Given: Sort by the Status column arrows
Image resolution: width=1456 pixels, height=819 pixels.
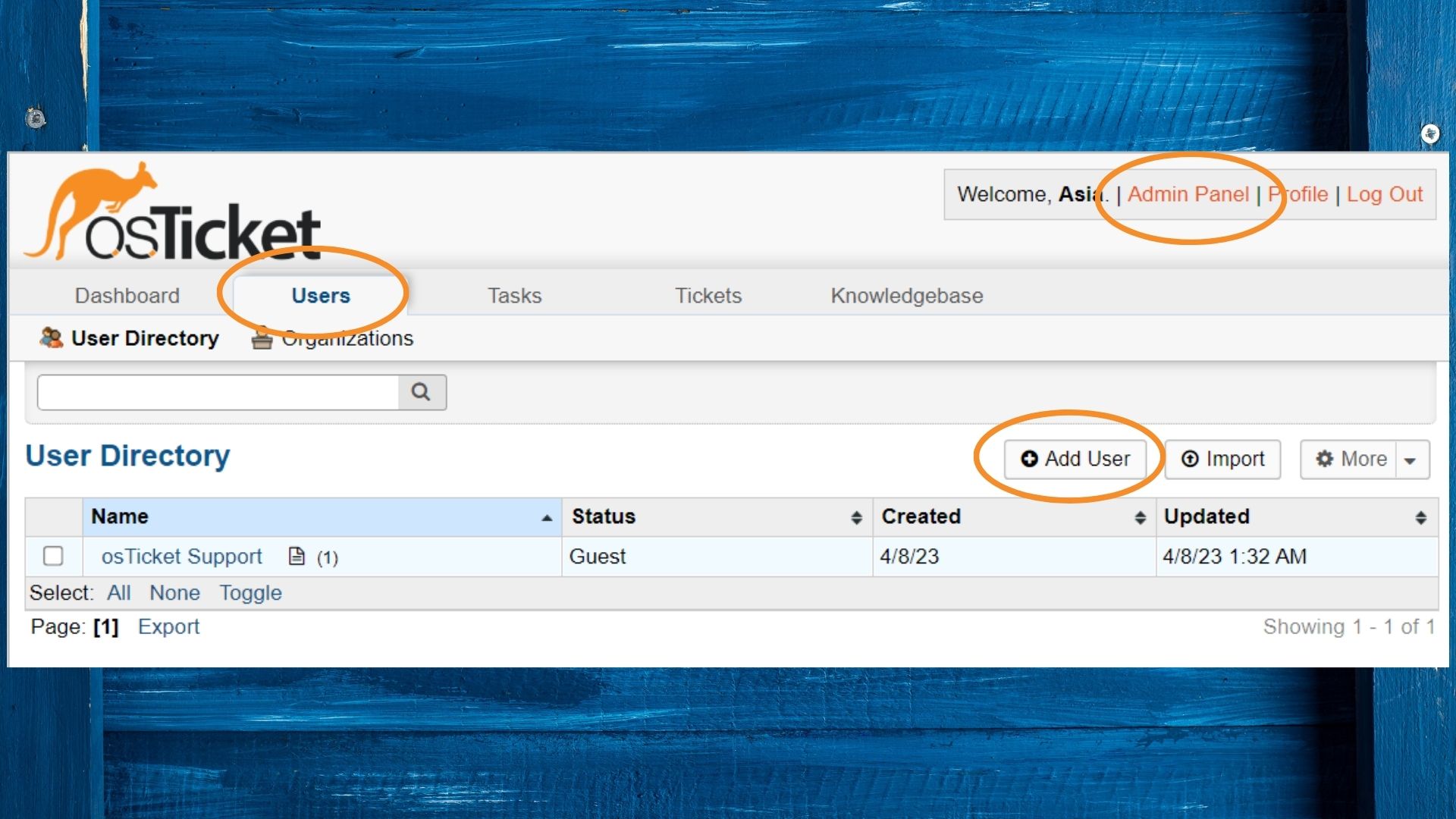Looking at the screenshot, I should point(856,517).
